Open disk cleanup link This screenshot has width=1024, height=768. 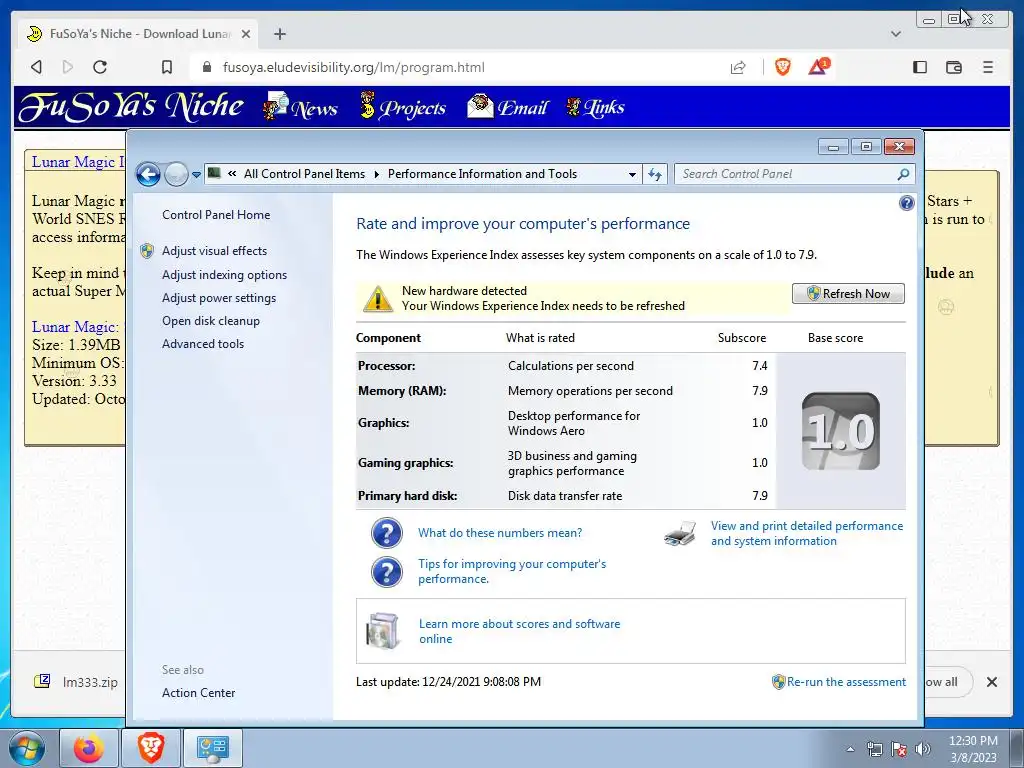click(211, 321)
